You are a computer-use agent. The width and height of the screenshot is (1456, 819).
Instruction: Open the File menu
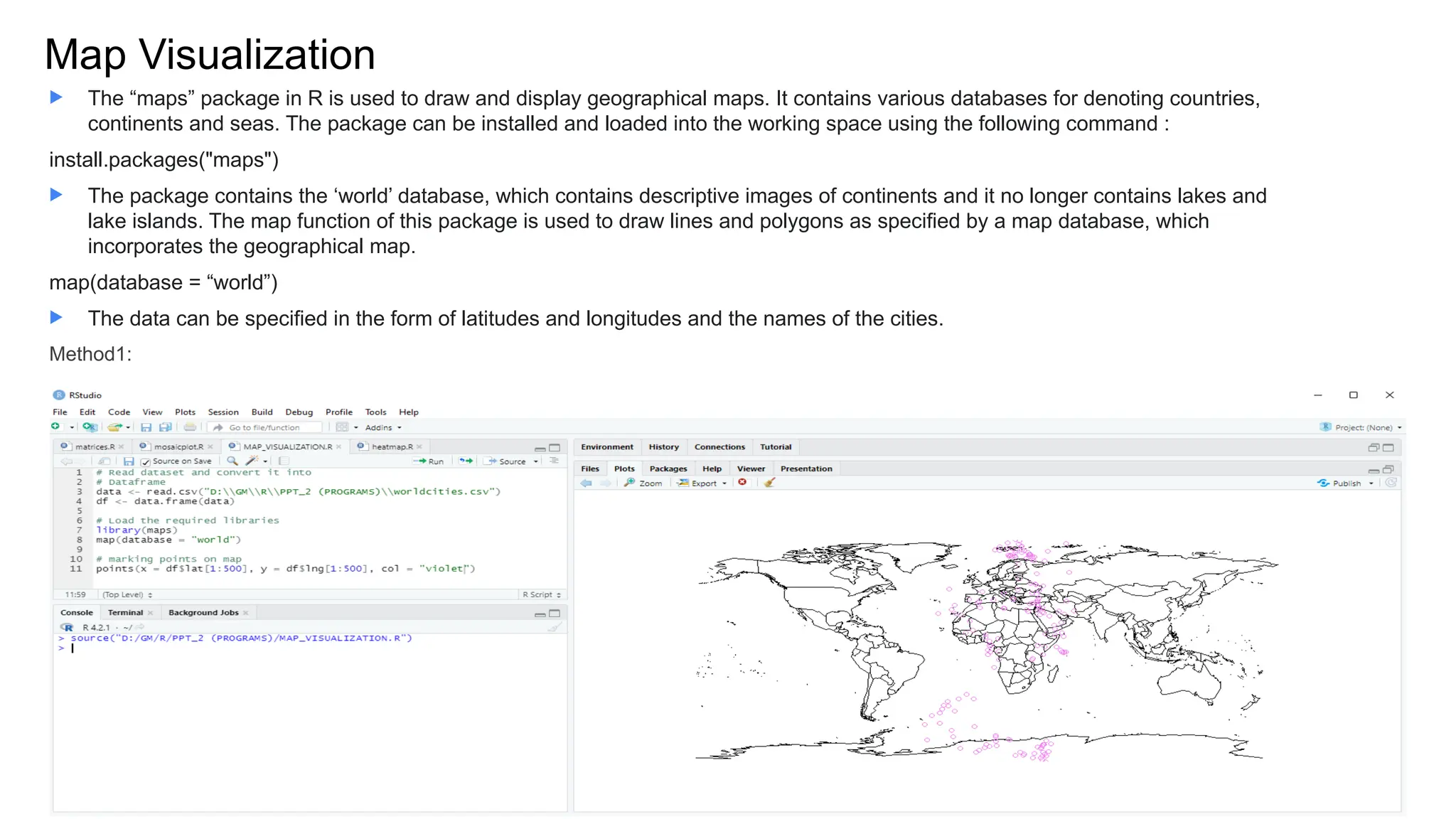click(60, 412)
